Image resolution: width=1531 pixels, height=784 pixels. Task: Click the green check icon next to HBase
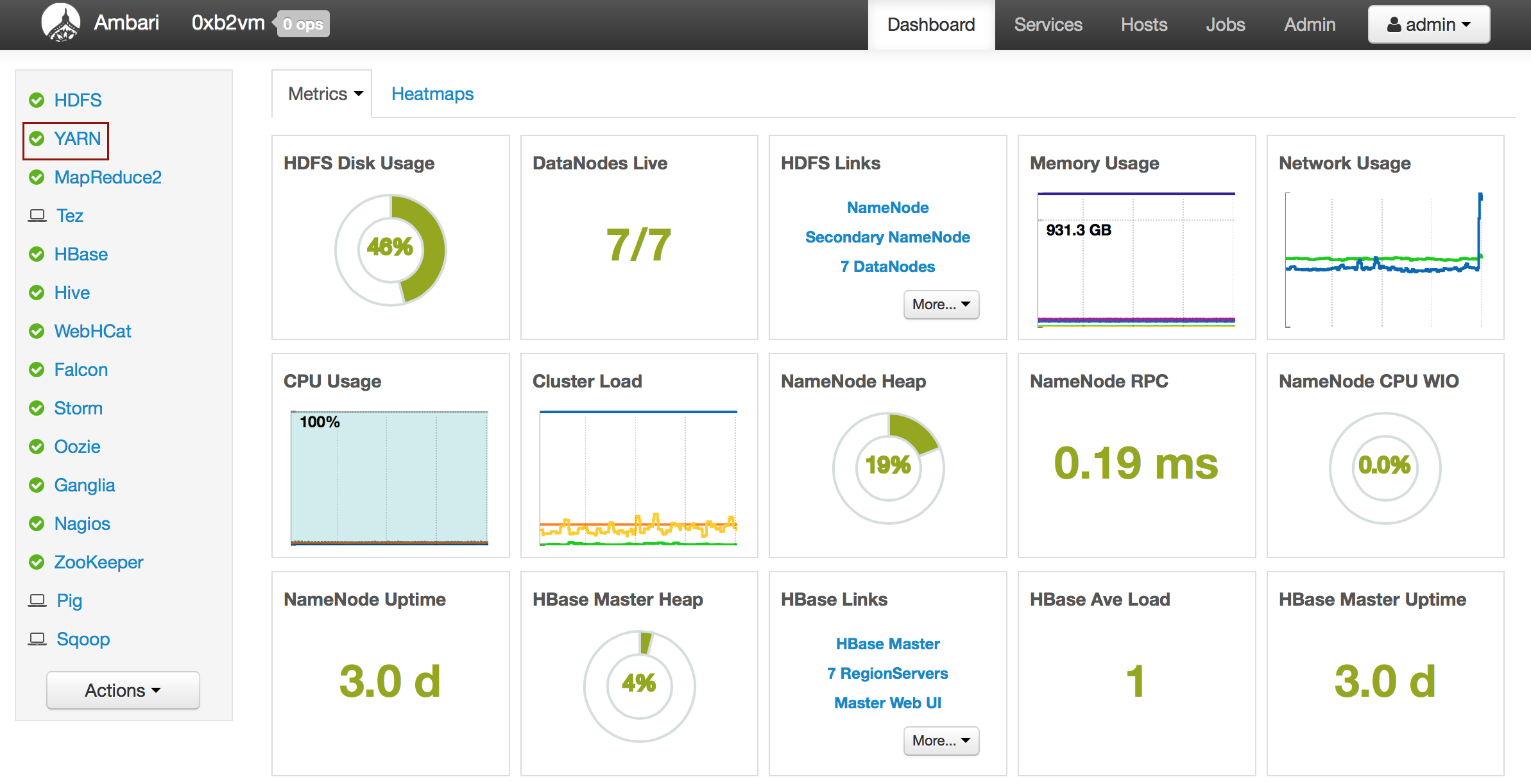37,254
